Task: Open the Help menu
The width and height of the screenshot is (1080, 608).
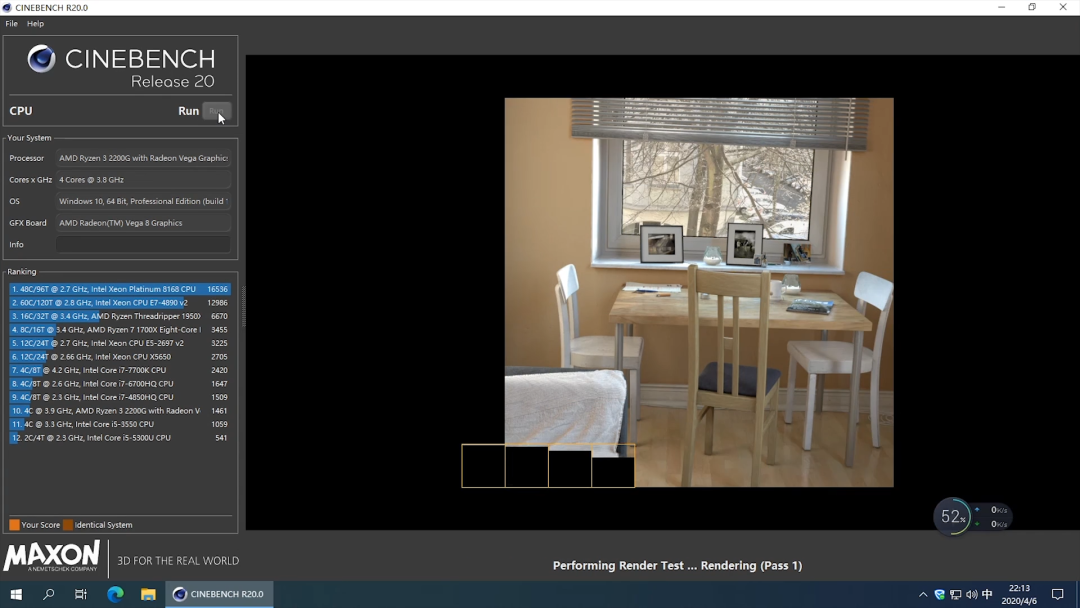Action: click(x=35, y=23)
